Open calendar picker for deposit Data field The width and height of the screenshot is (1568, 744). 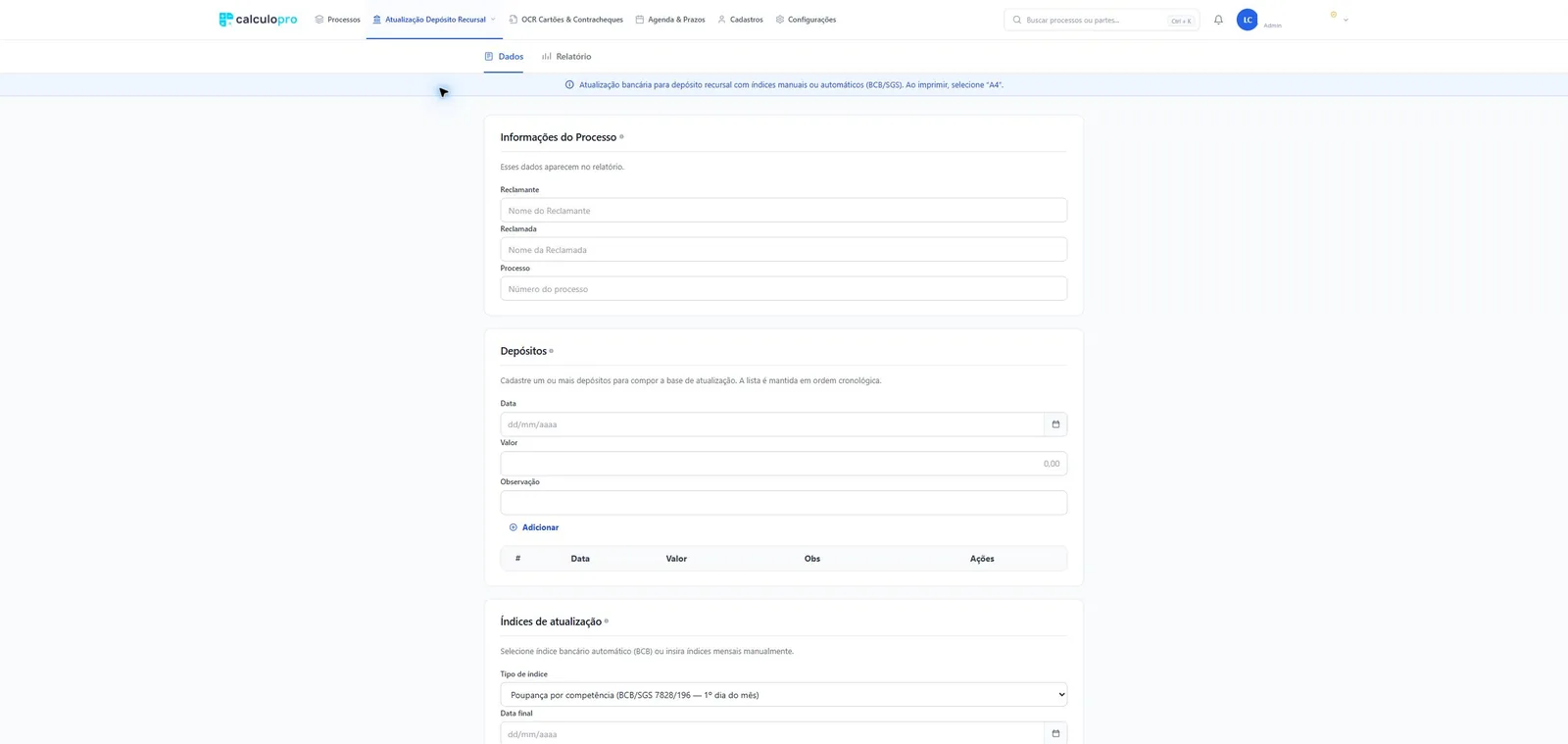[x=1055, y=424]
